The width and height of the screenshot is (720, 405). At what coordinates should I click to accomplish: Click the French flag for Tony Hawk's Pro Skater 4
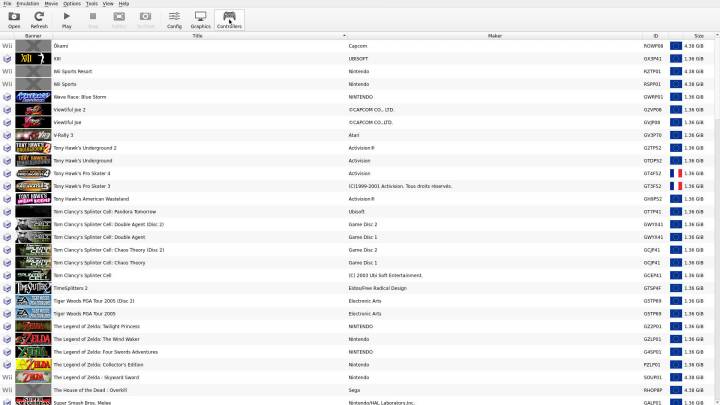[675, 174]
